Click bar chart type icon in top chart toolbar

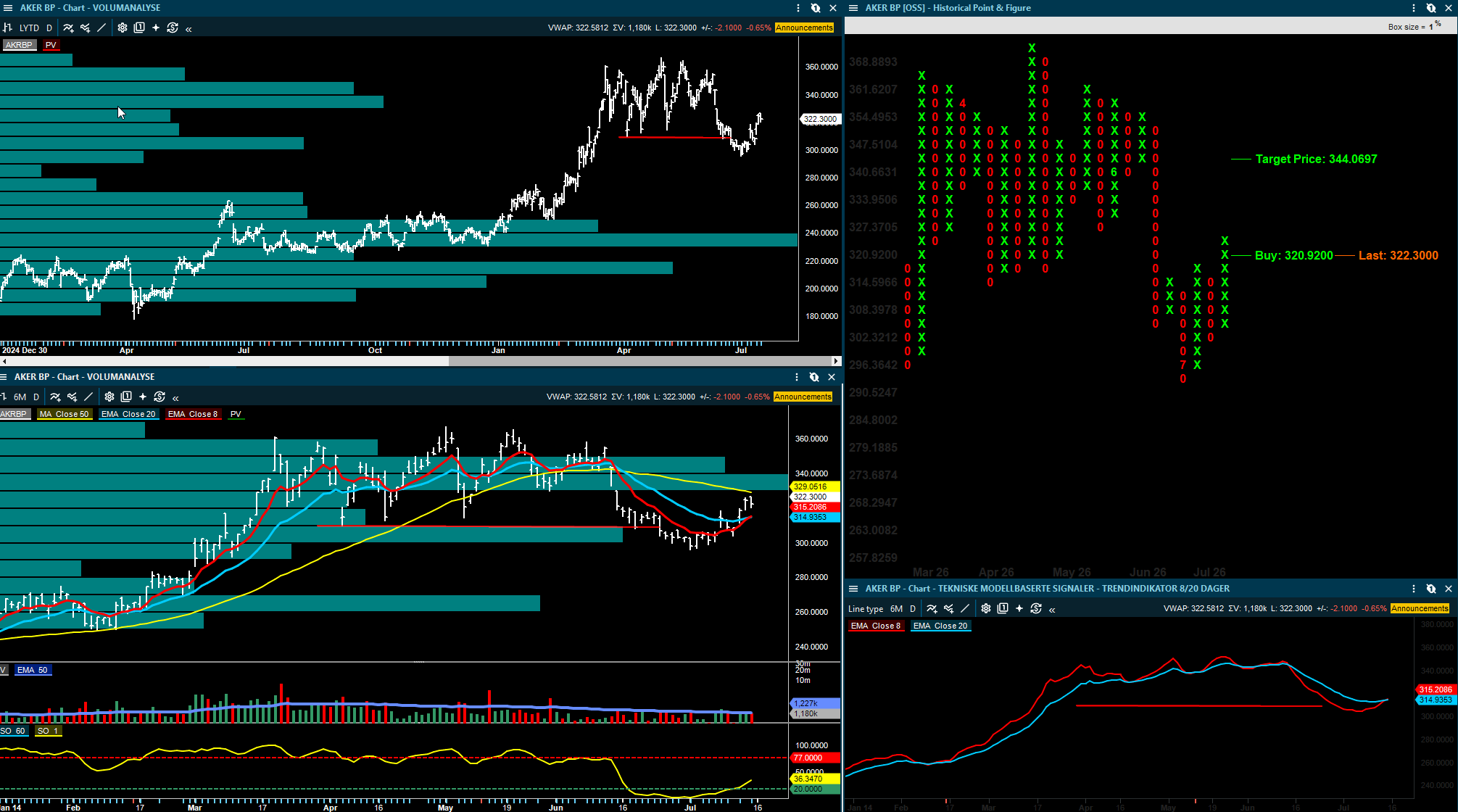(x=8, y=28)
